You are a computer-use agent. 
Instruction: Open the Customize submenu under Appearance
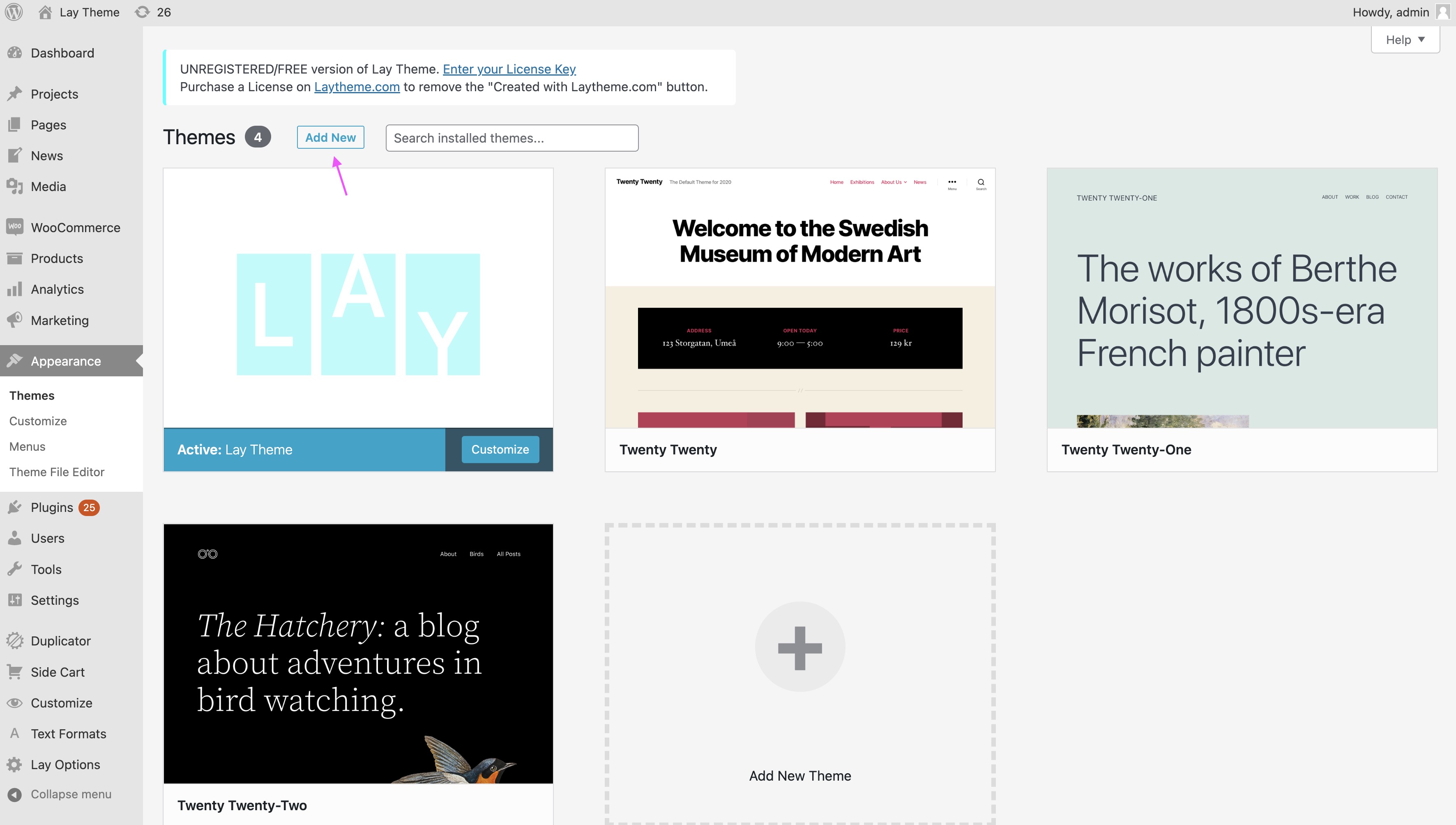[x=38, y=421]
